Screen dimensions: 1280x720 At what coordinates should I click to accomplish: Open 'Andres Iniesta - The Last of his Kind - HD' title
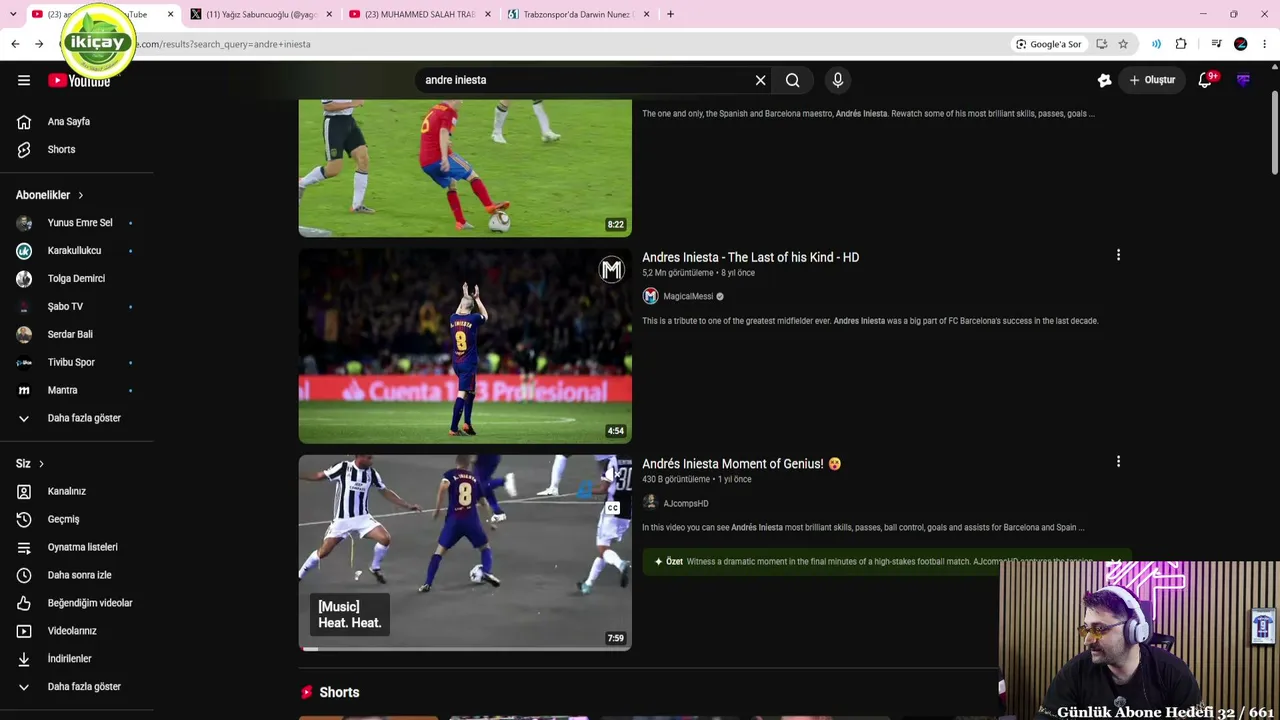[x=750, y=257]
